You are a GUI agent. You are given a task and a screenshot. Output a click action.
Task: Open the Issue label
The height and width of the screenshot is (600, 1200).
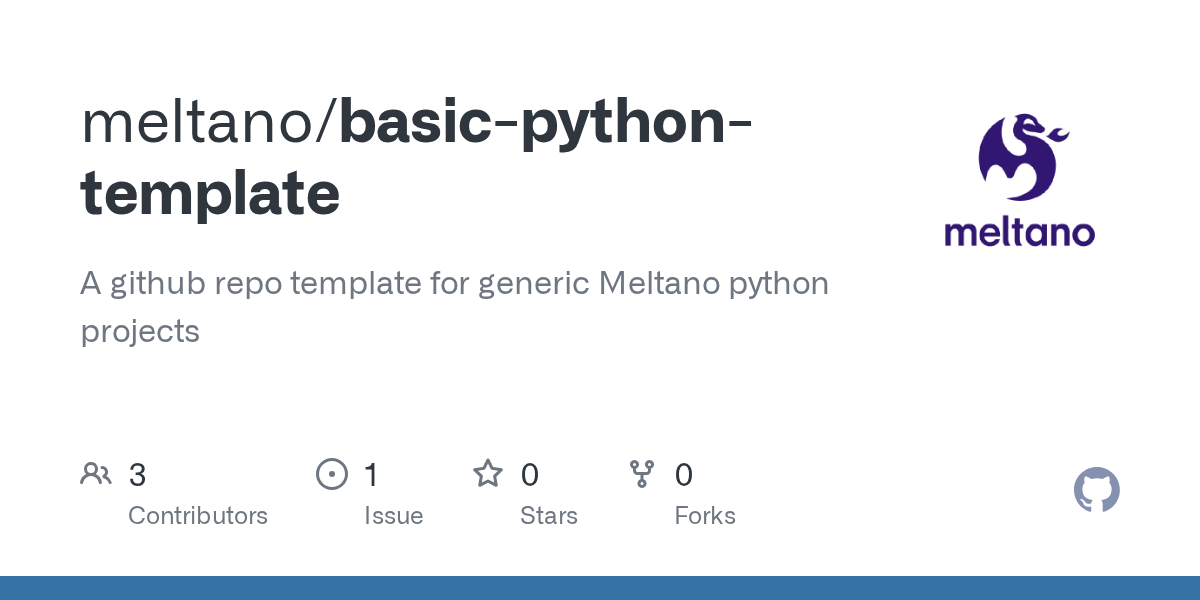click(393, 516)
